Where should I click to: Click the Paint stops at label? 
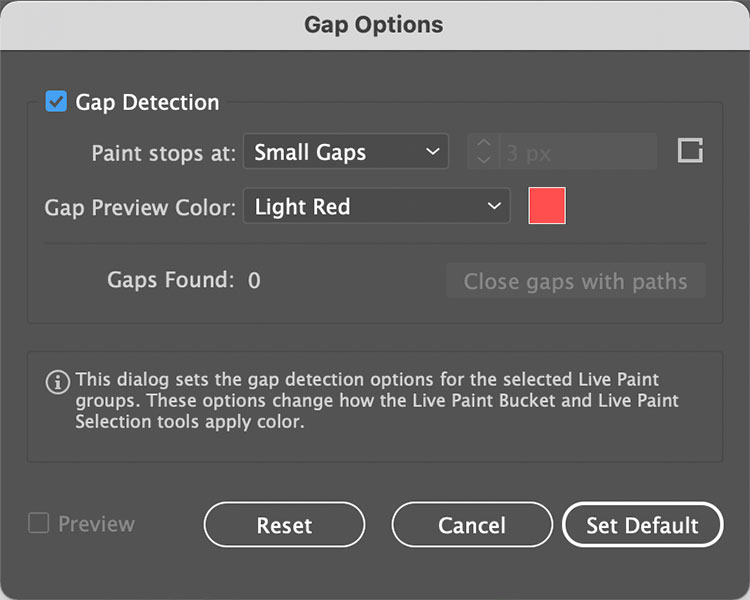[163, 153]
